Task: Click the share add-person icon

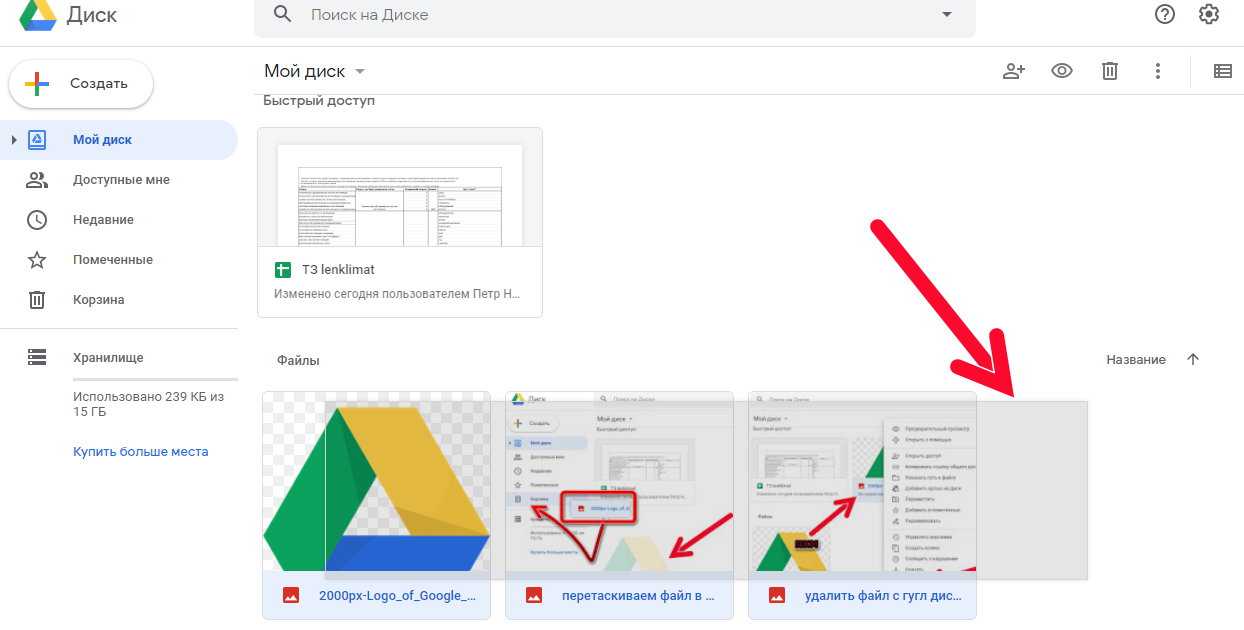Action: 1014,71
